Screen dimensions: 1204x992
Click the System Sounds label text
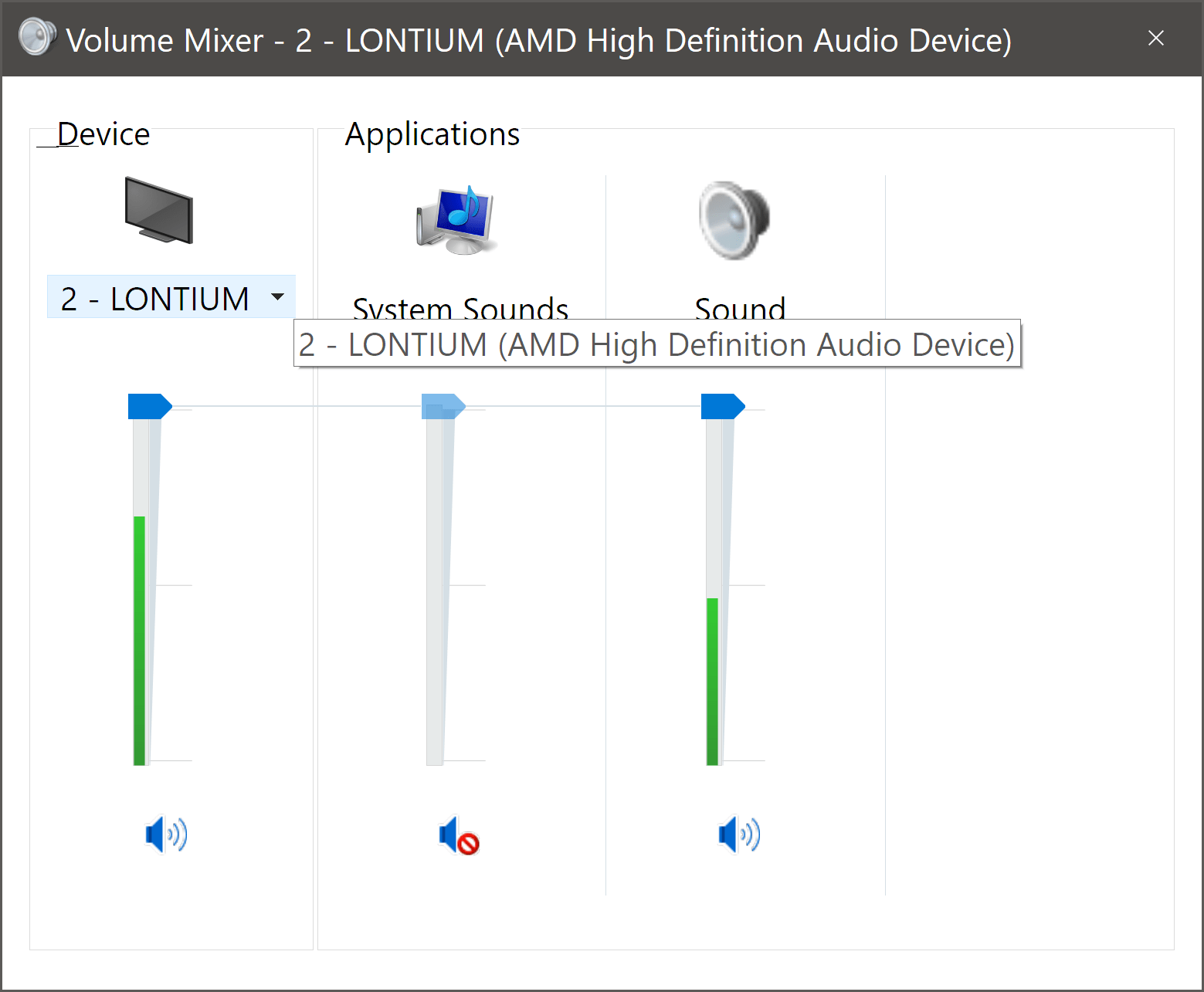click(x=460, y=309)
